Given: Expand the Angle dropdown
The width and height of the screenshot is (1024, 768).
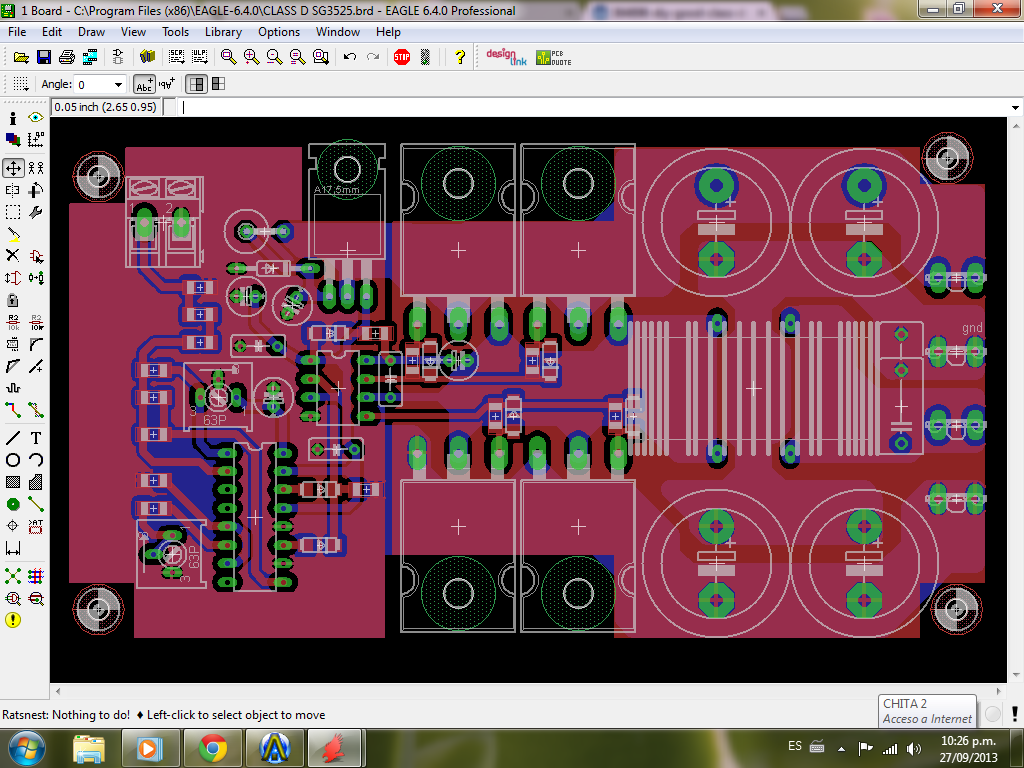Looking at the screenshot, I should tap(118, 85).
